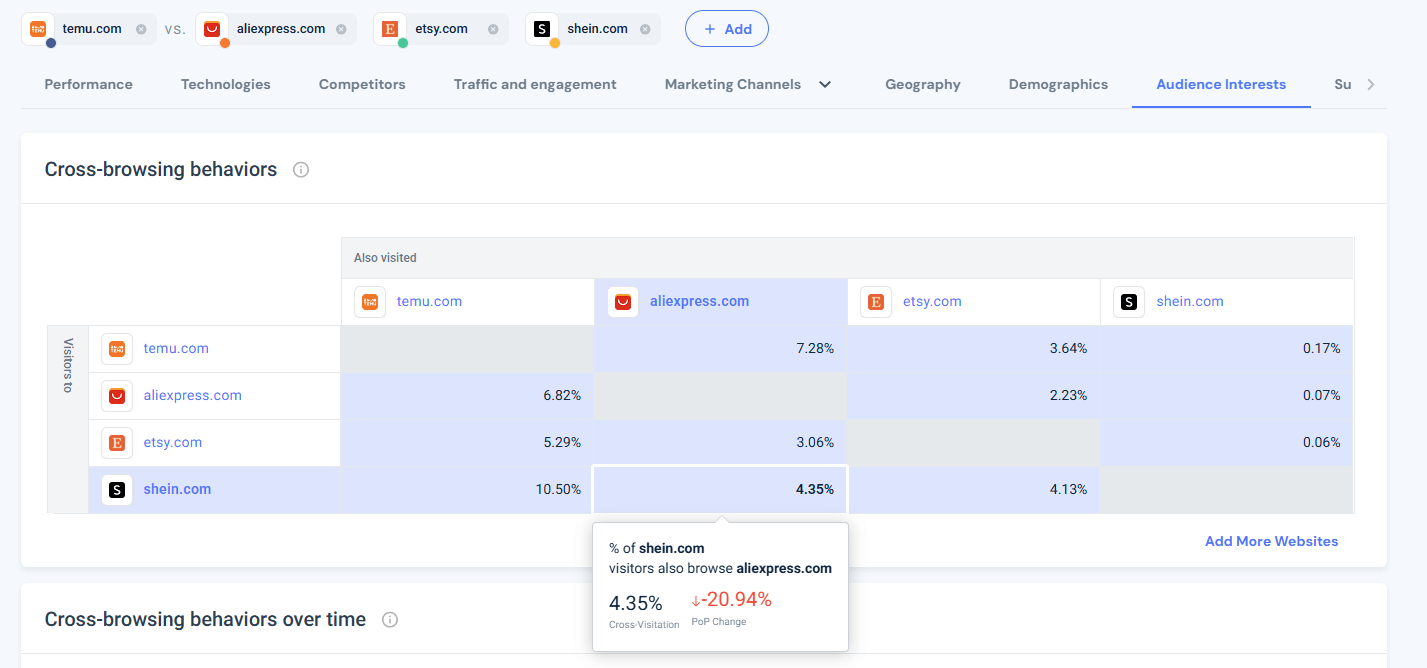The image size is (1427, 668).
Task: Click shein.com icon in row header
Action: [x=117, y=489]
